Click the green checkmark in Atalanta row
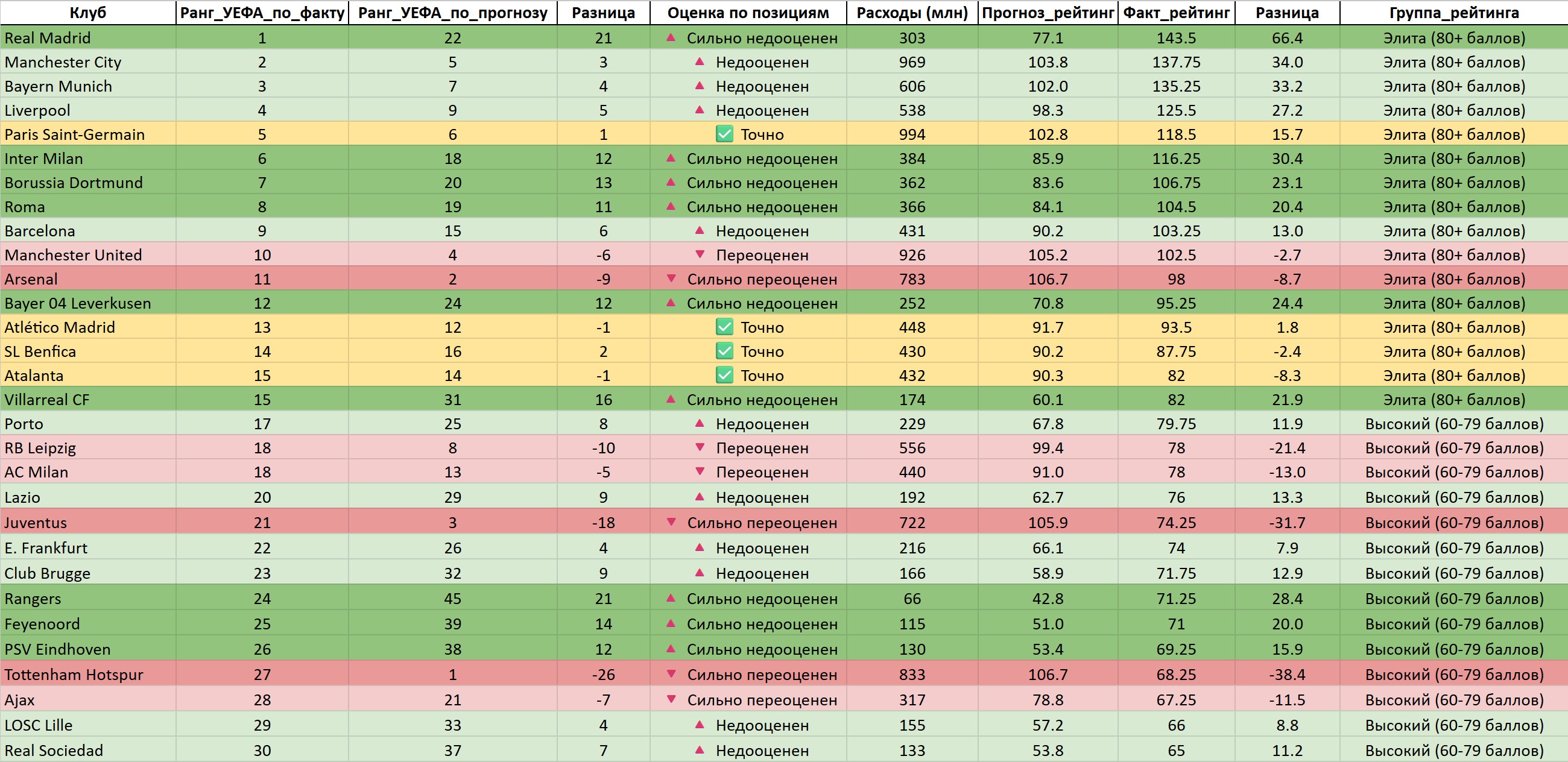The width and height of the screenshot is (1568, 762). pos(724,375)
